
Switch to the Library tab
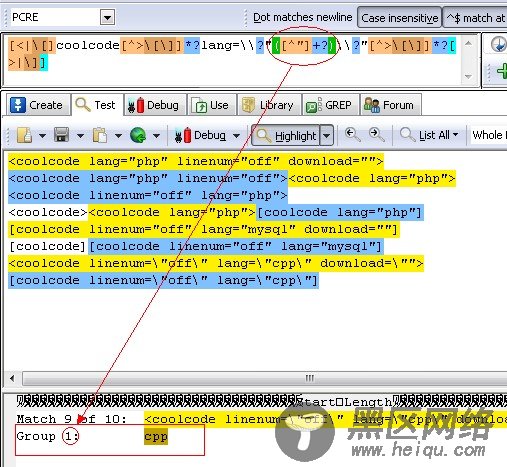pyautogui.click(x=269, y=105)
